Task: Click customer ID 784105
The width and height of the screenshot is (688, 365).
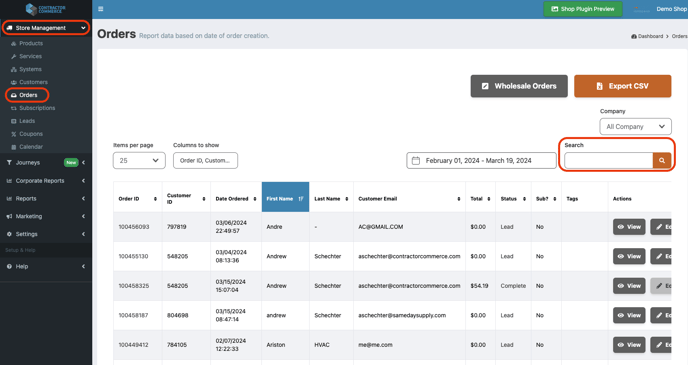Action: click(177, 345)
